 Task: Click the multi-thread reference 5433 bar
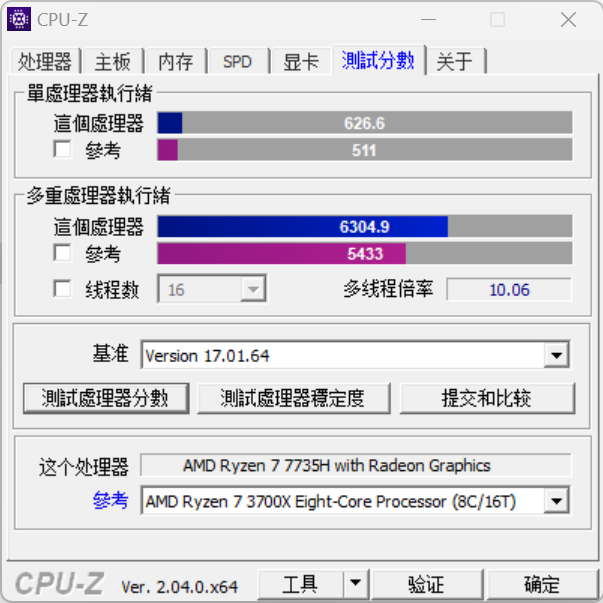(x=365, y=253)
